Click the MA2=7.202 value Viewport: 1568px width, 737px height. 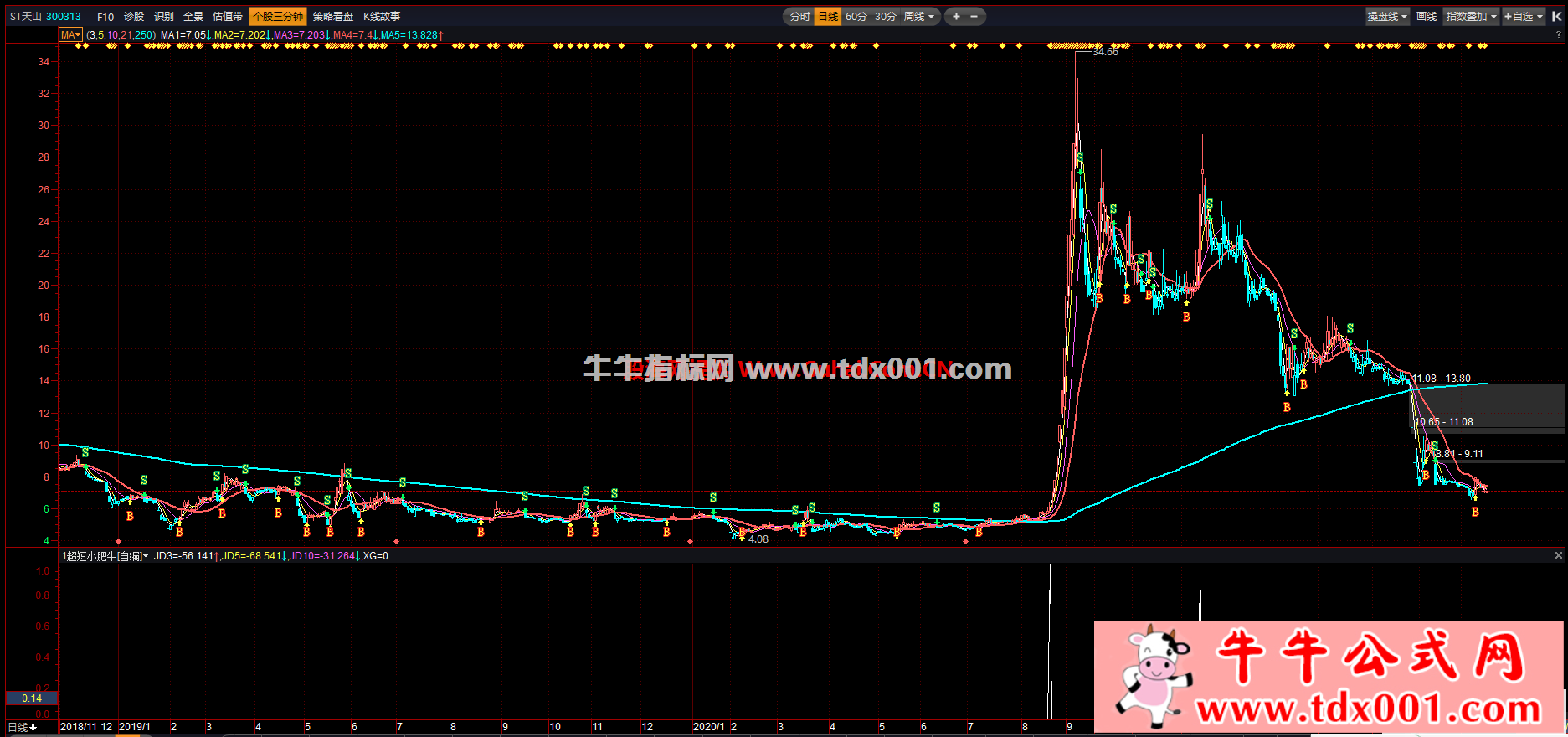point(242,35)
